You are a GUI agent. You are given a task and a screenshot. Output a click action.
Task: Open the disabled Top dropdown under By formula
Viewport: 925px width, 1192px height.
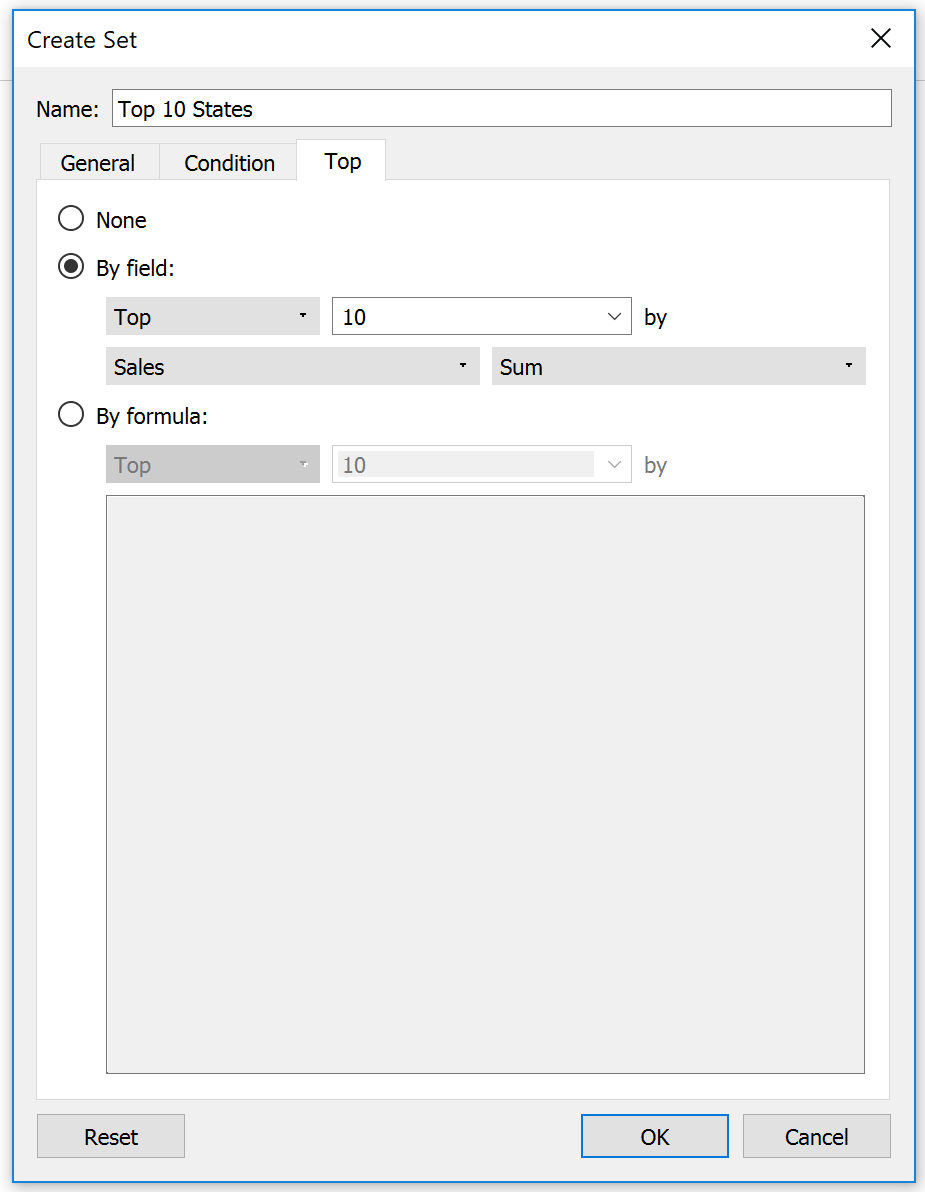(213, 464)
